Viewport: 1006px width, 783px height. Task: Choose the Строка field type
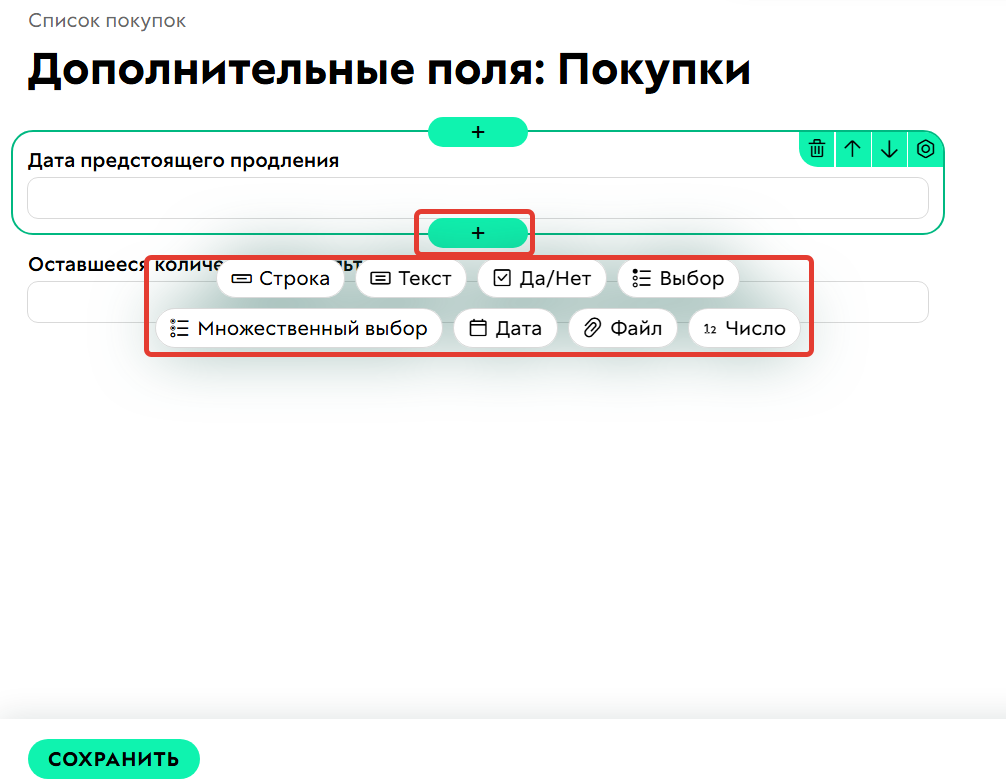pyautogui.click(x=280, y=279)
